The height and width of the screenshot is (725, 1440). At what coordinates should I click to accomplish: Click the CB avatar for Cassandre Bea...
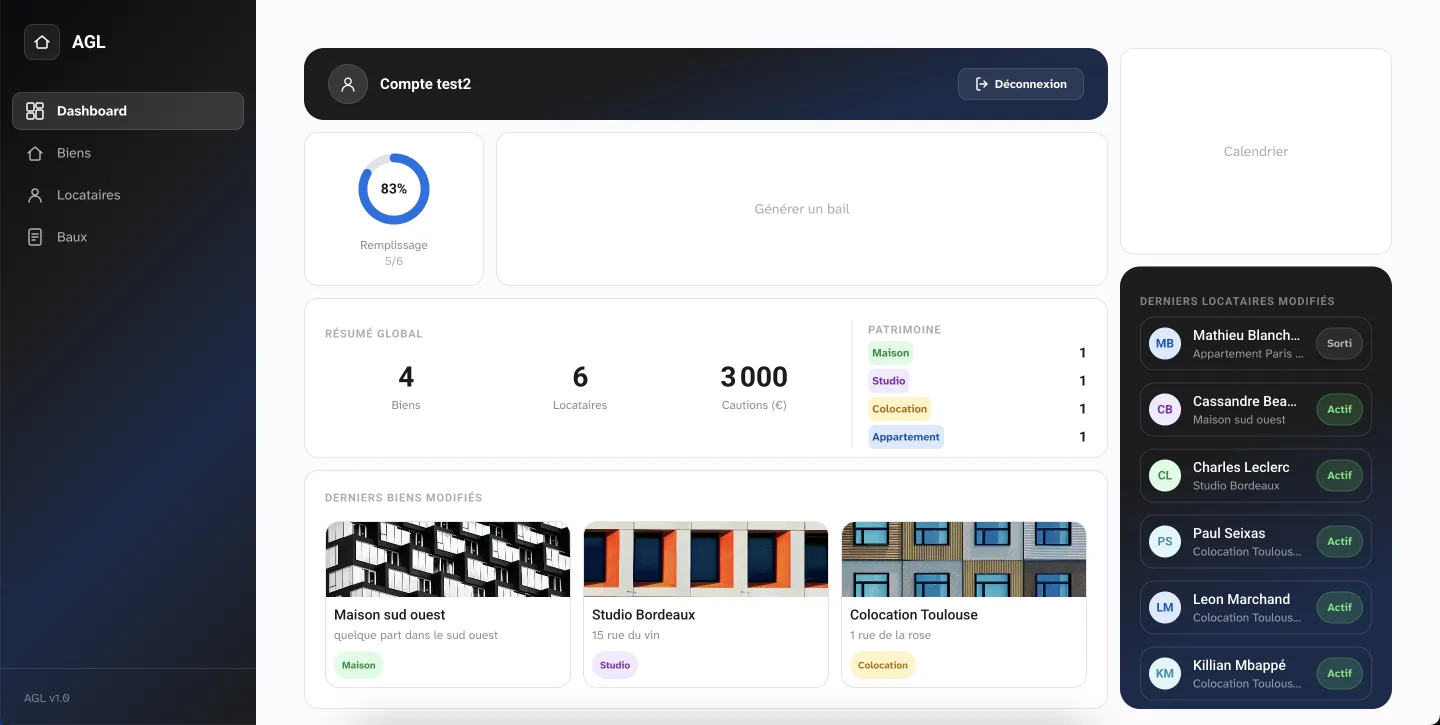(1165, 410)
